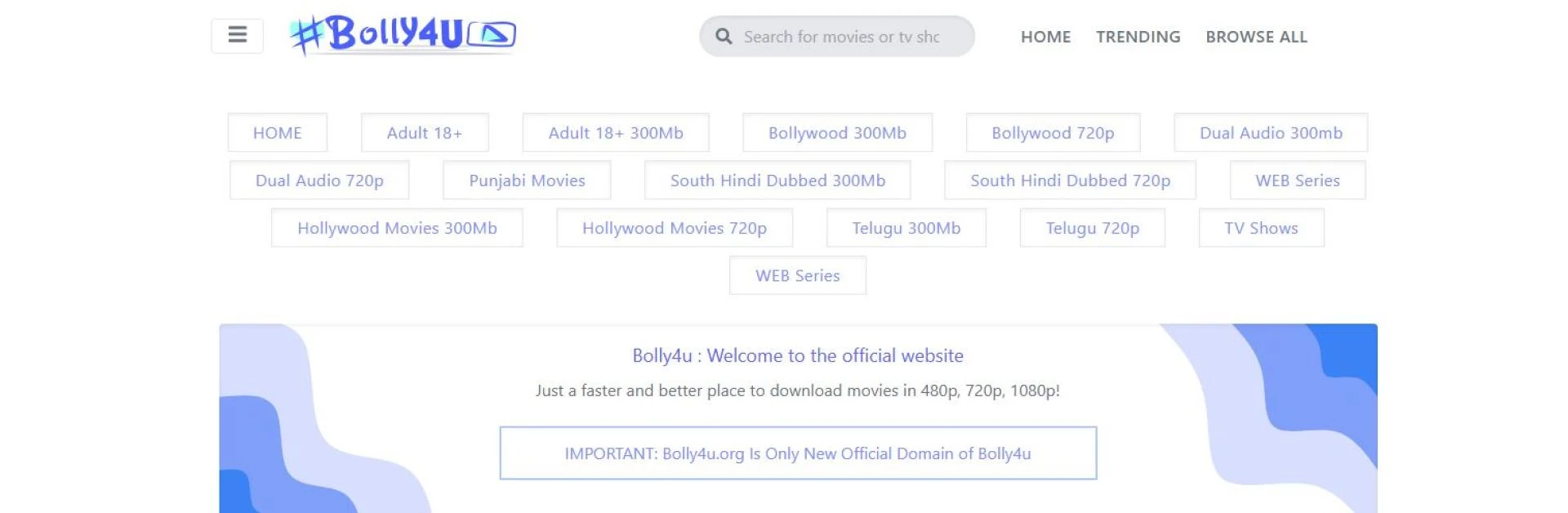Open the Adult 18+ category
Viewport: 1568px width, 513px height.
425,132
